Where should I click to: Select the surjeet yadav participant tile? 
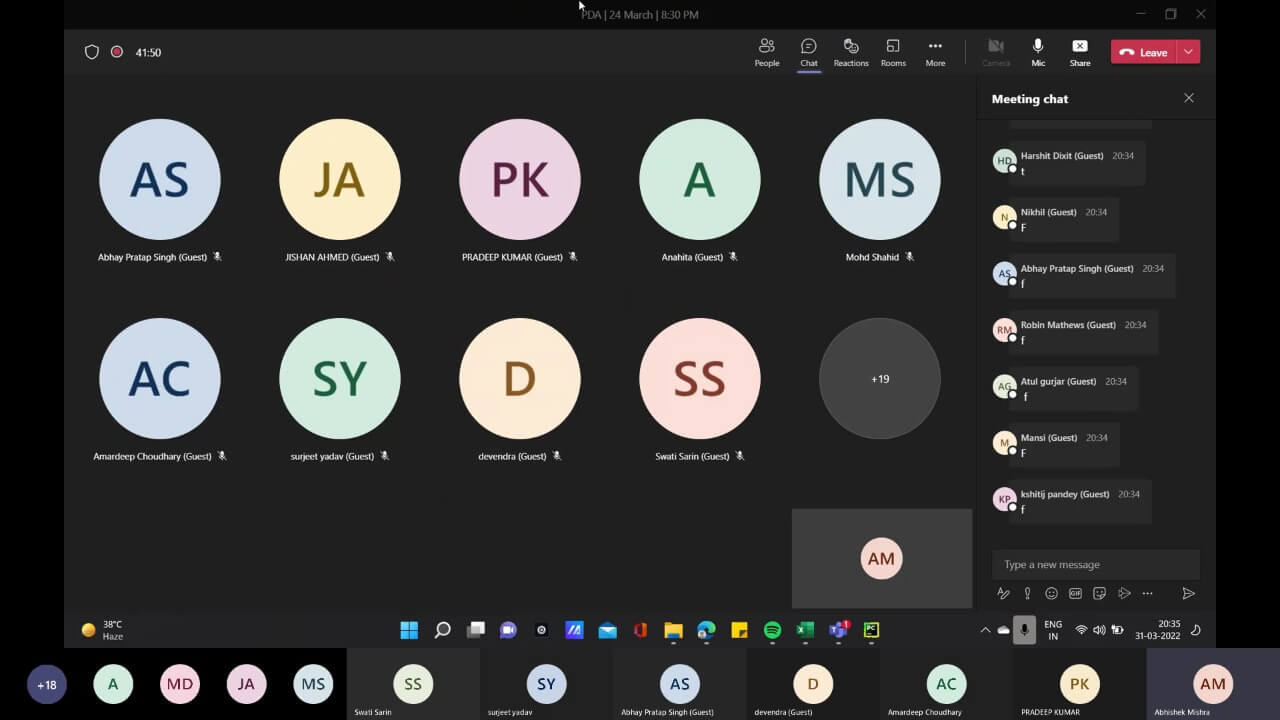pos(340,389)
